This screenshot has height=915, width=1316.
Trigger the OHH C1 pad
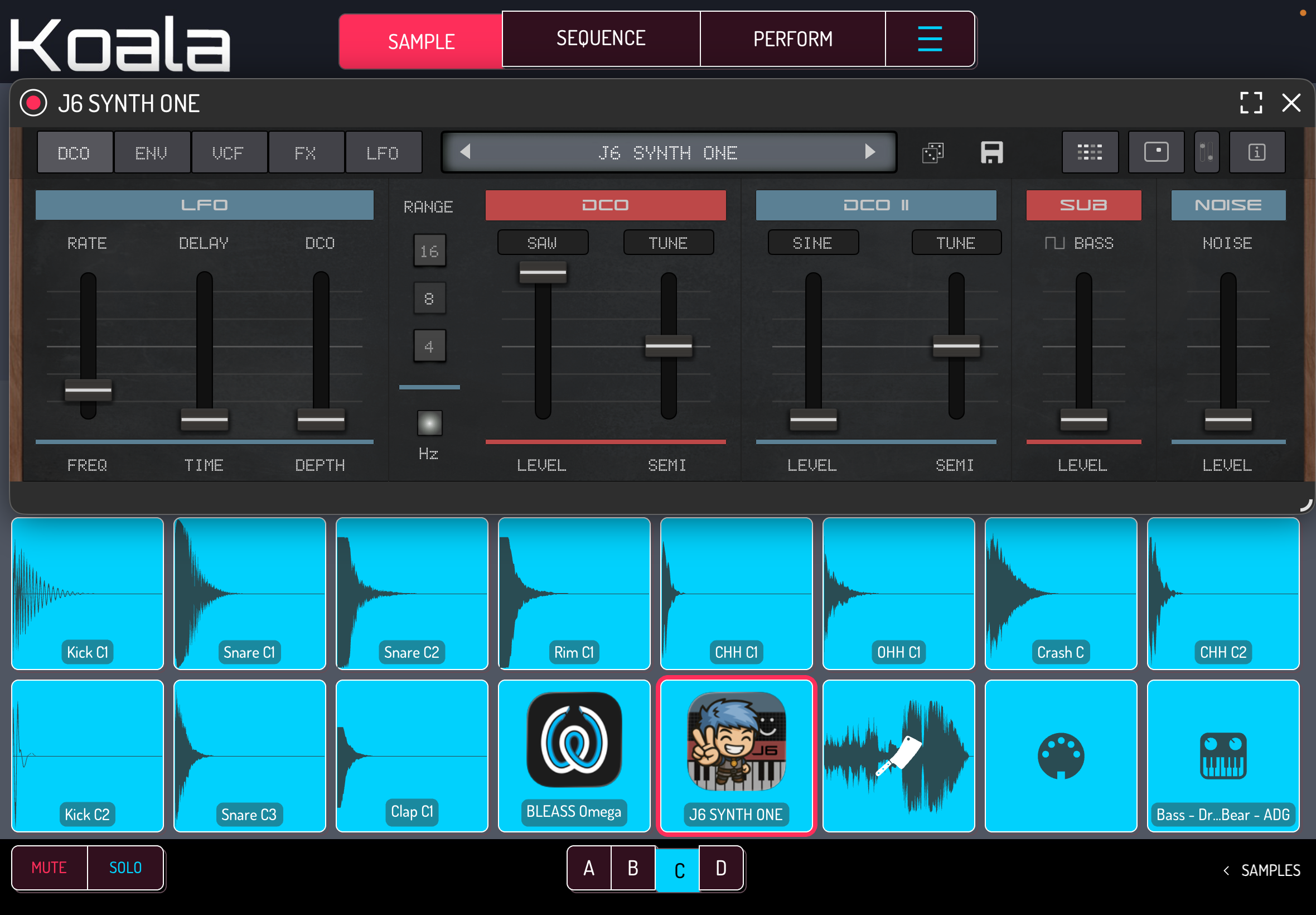(898, 594)
